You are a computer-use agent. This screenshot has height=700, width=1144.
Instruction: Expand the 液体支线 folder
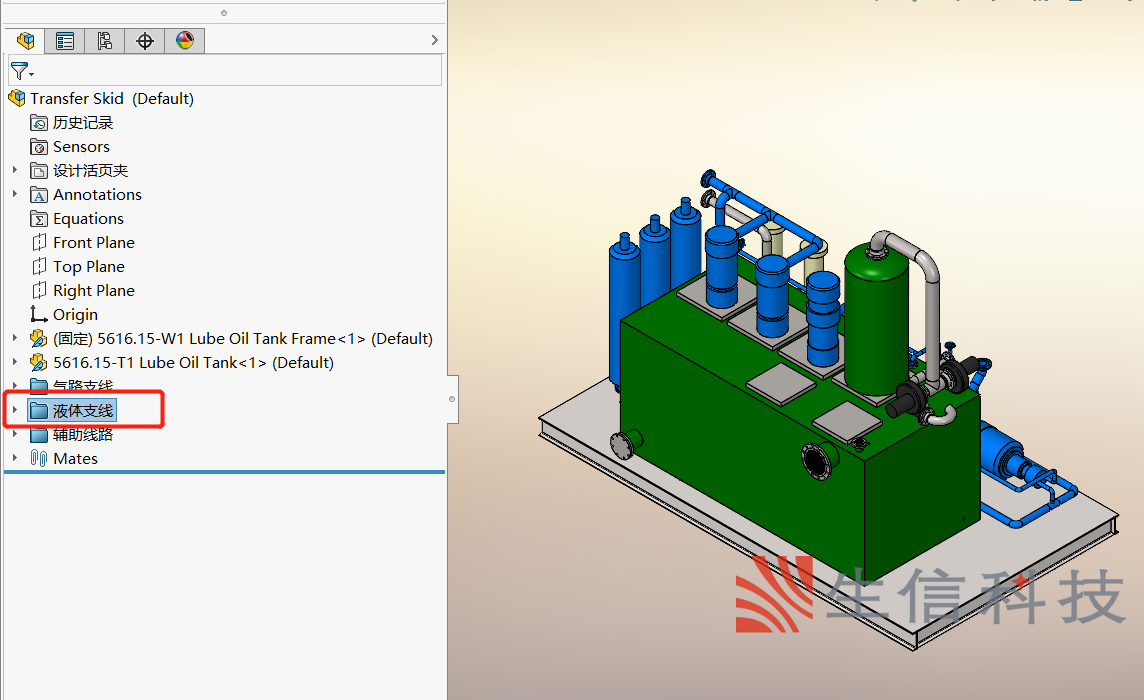[x=15, y=410]
